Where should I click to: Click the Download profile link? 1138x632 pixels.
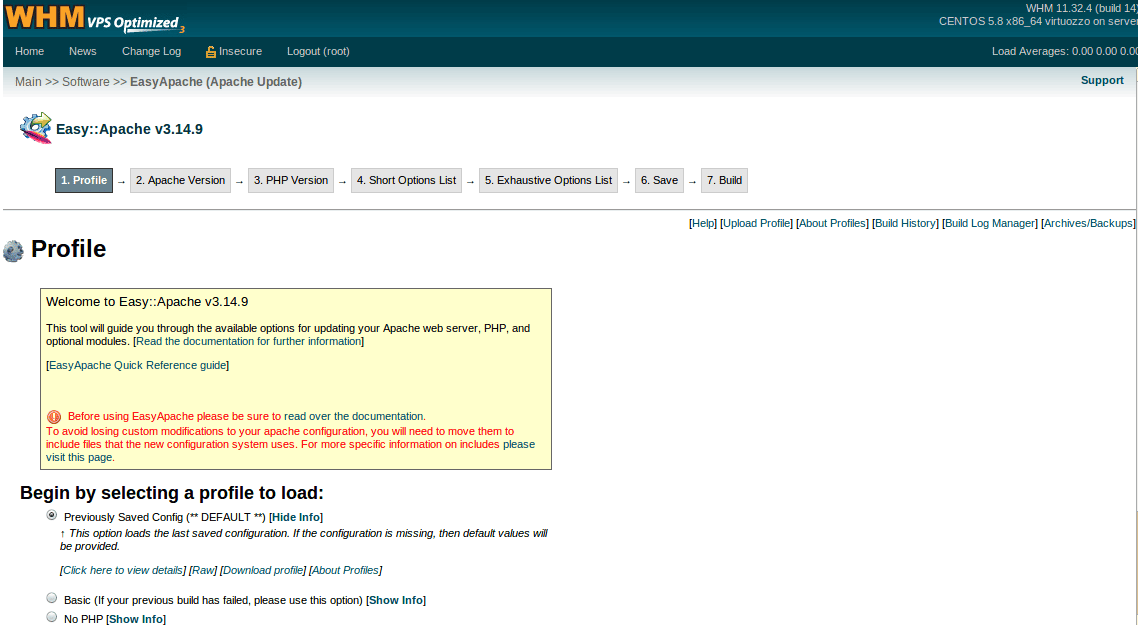coord(263,570)
